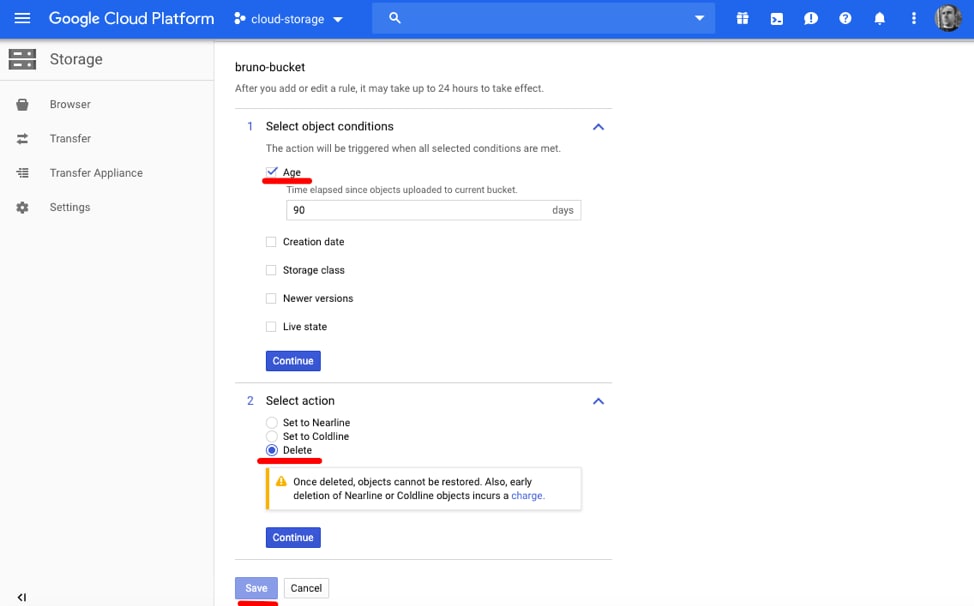Click the Save button
The image size is (974, 606).
tap(256, 588)
